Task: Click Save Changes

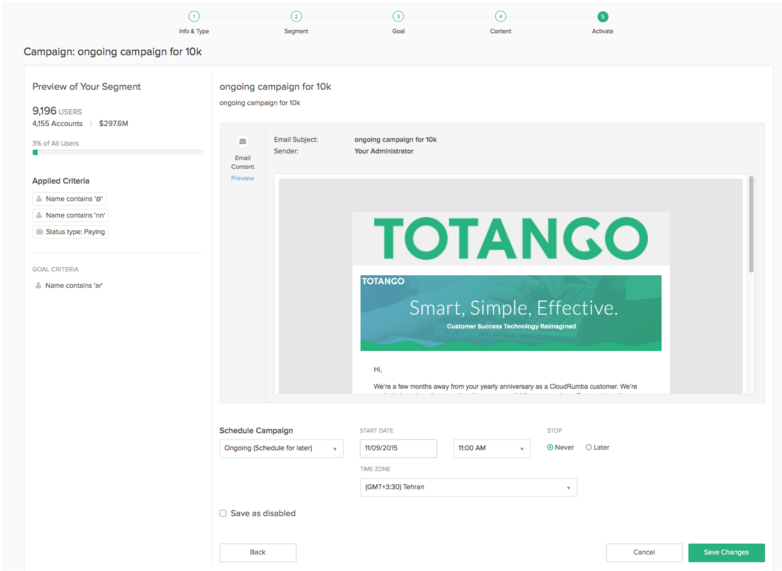Action: click(726, 553)
